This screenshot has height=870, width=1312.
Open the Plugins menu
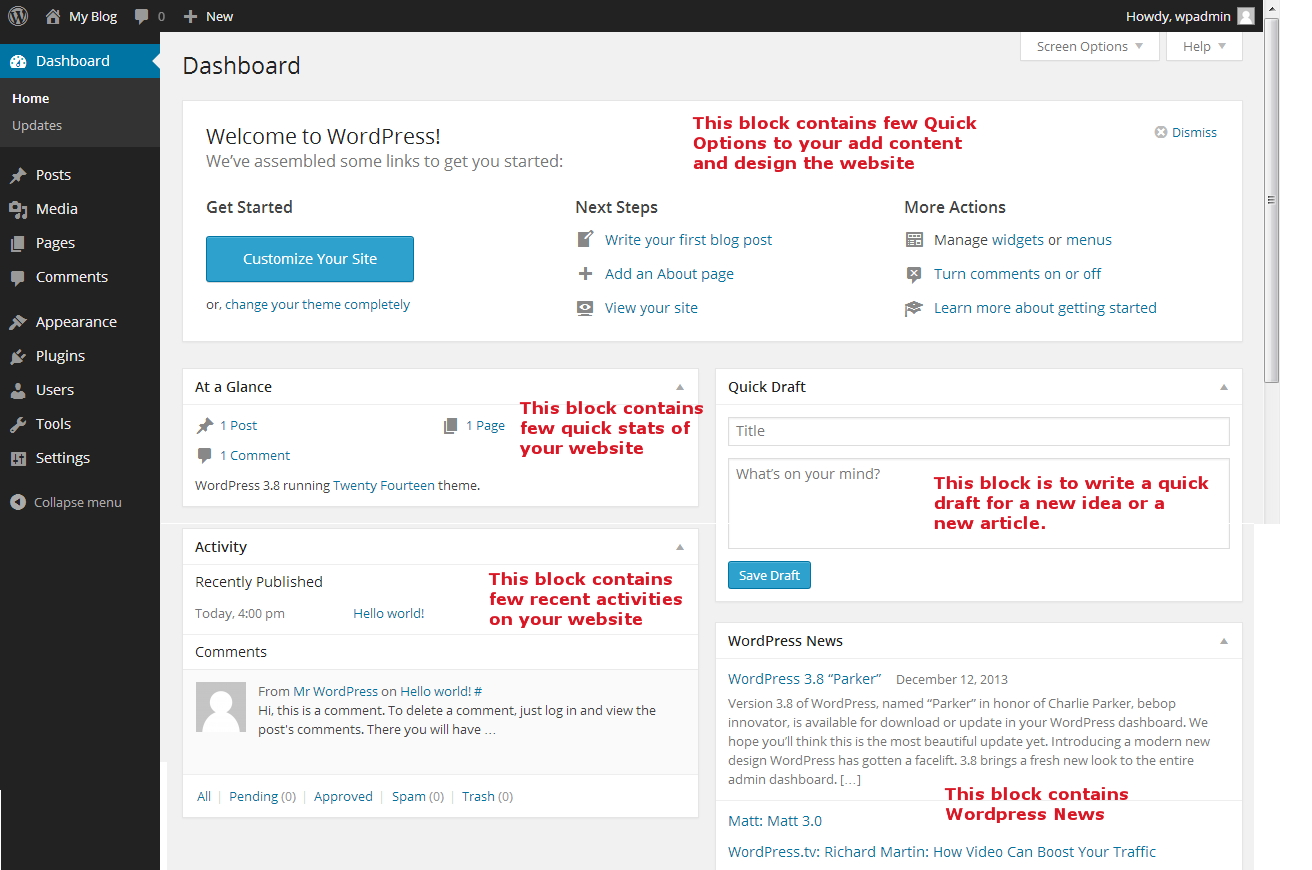click(x=80, y=356)
